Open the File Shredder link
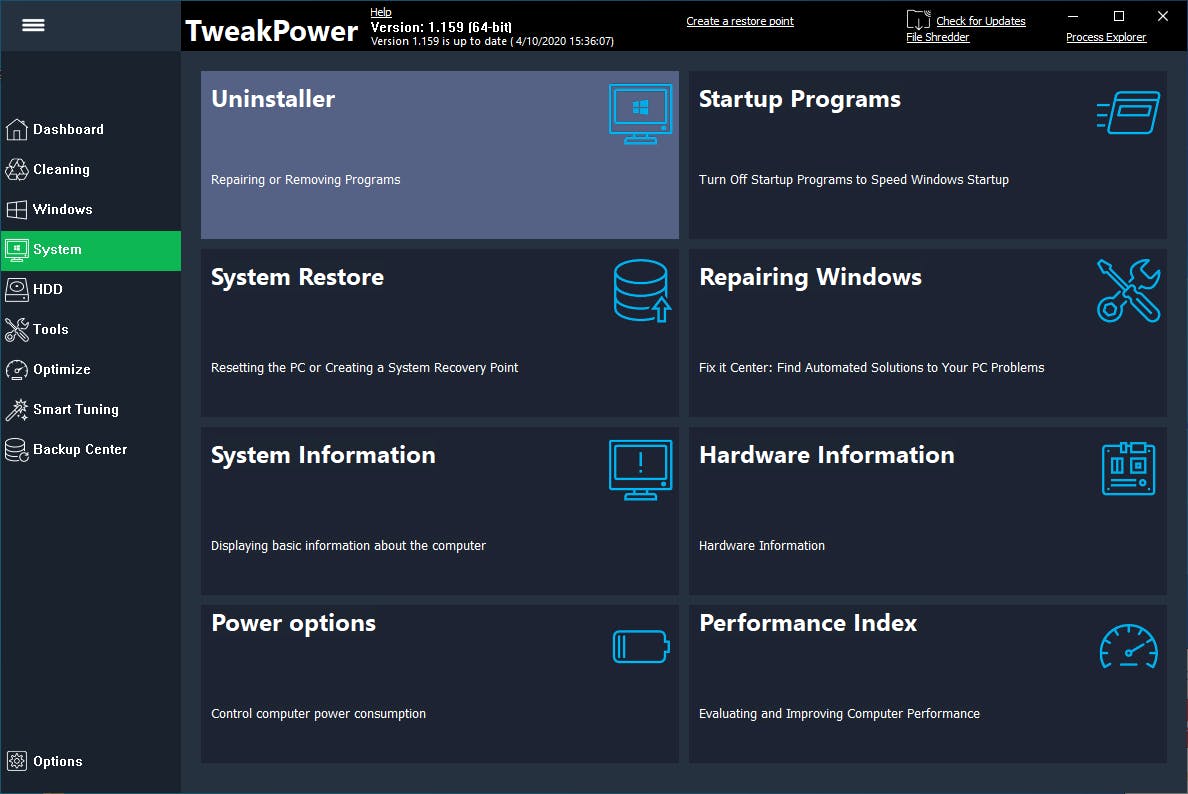Viewport: 1188px width, 794px height. (x=937, y=37)
